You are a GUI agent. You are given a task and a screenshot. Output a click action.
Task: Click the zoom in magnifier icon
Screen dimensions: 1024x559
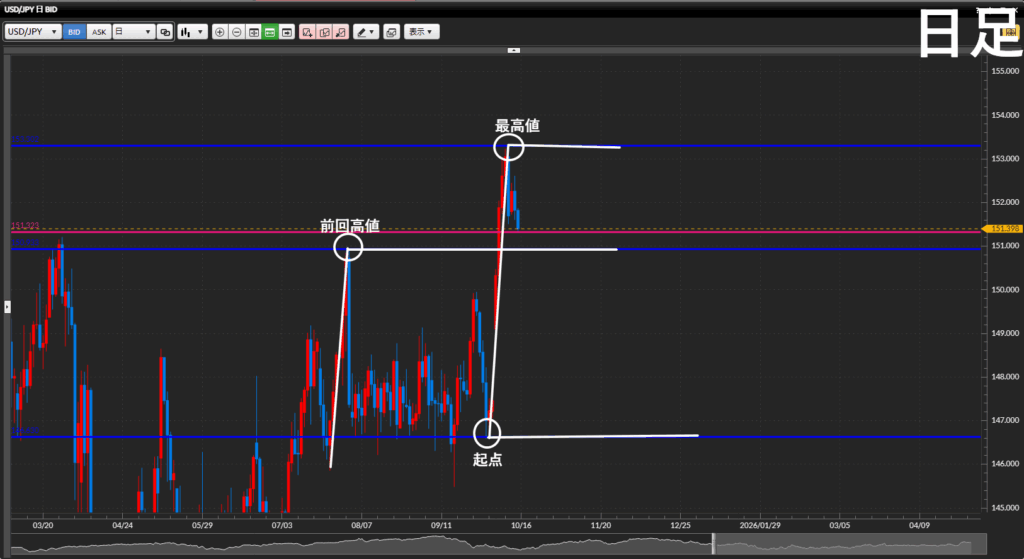point(220,32)
